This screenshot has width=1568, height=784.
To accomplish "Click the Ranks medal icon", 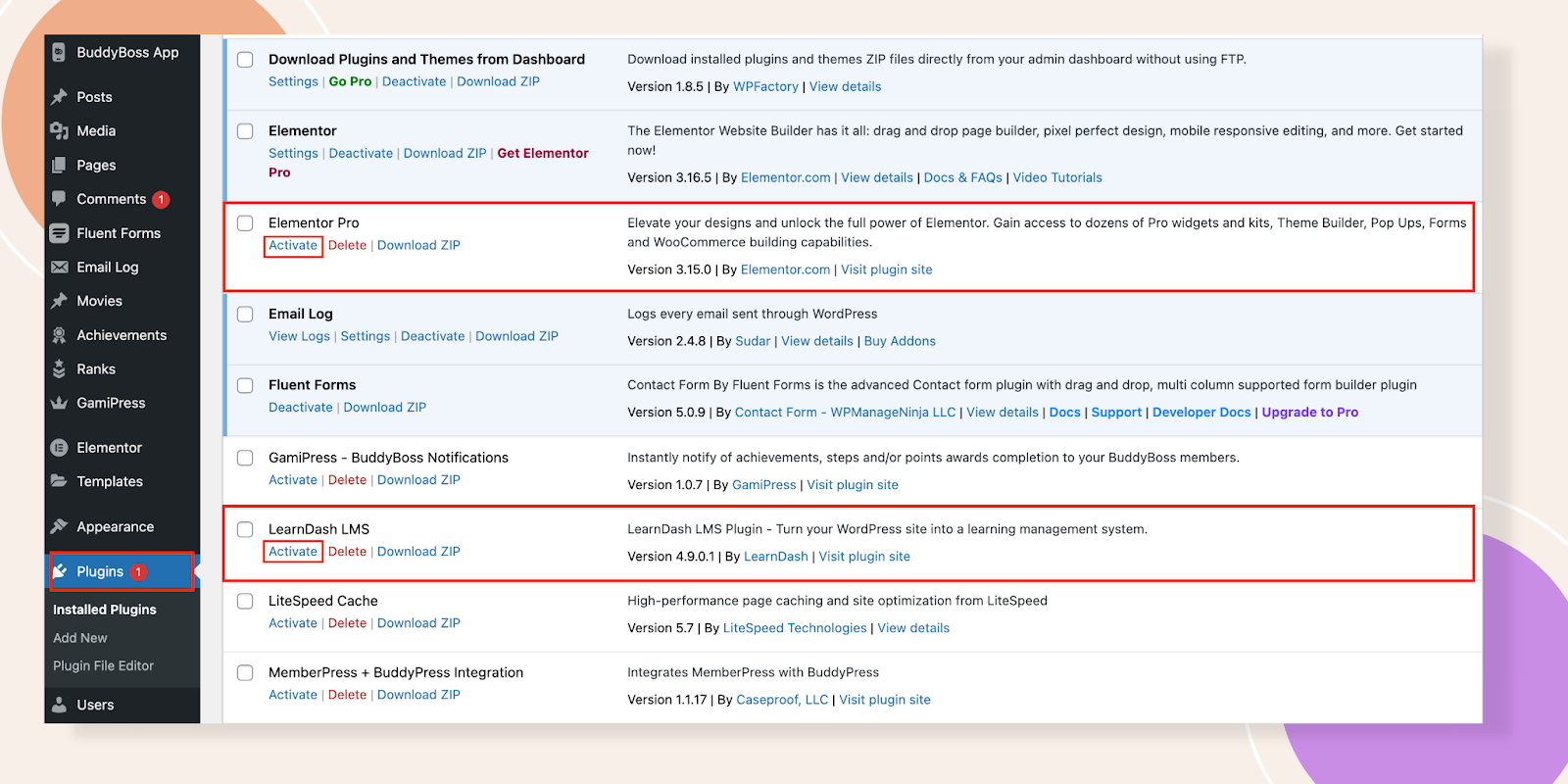I will click(x=59, y=369).
